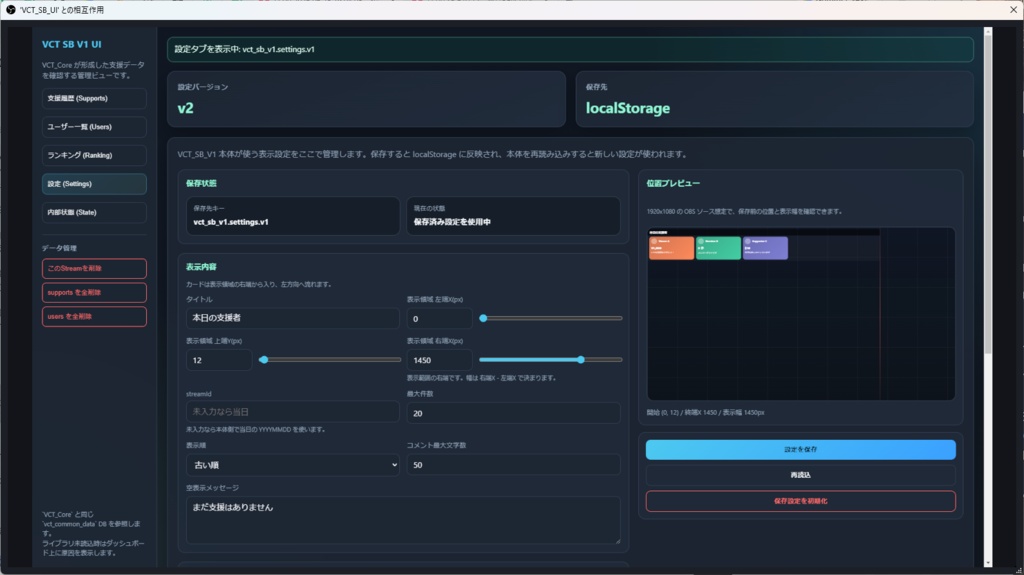The image size is (1024, 575).
Task: Adjust the 表示領域 上端Y slider
Action: pyautogui.click(x=330, y=359)
